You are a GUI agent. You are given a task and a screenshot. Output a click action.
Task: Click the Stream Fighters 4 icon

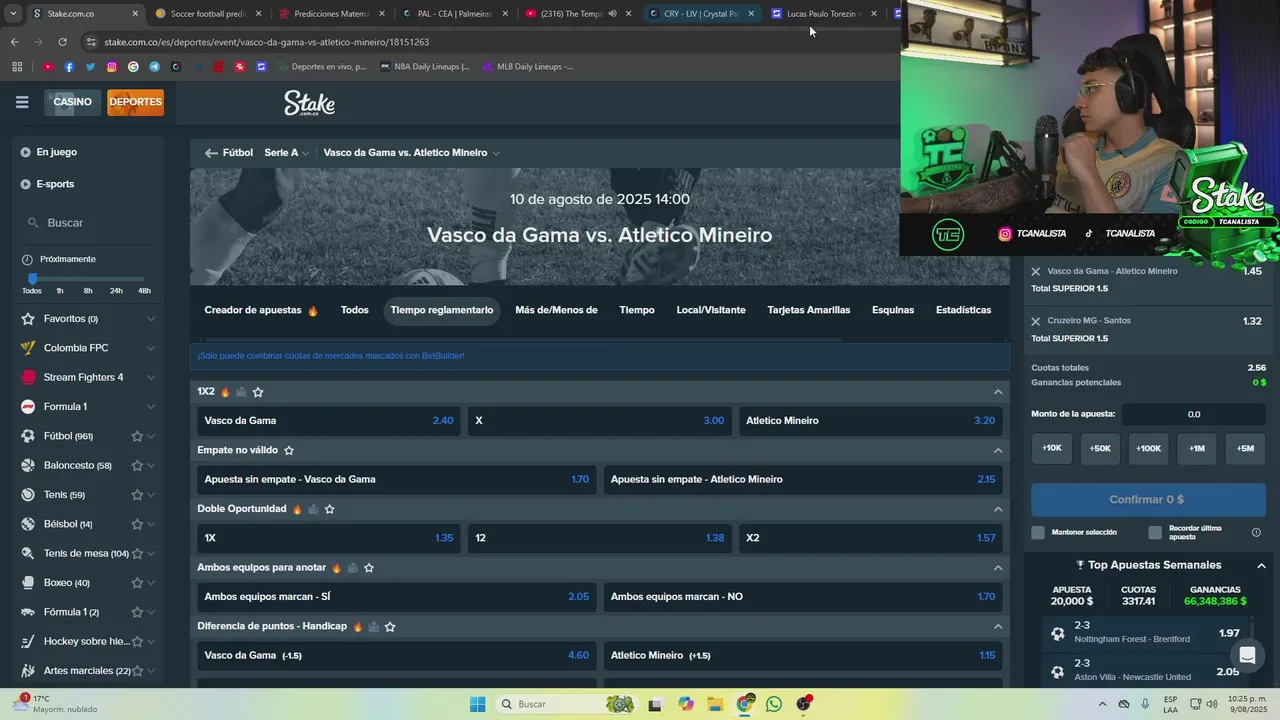point(28,377)
